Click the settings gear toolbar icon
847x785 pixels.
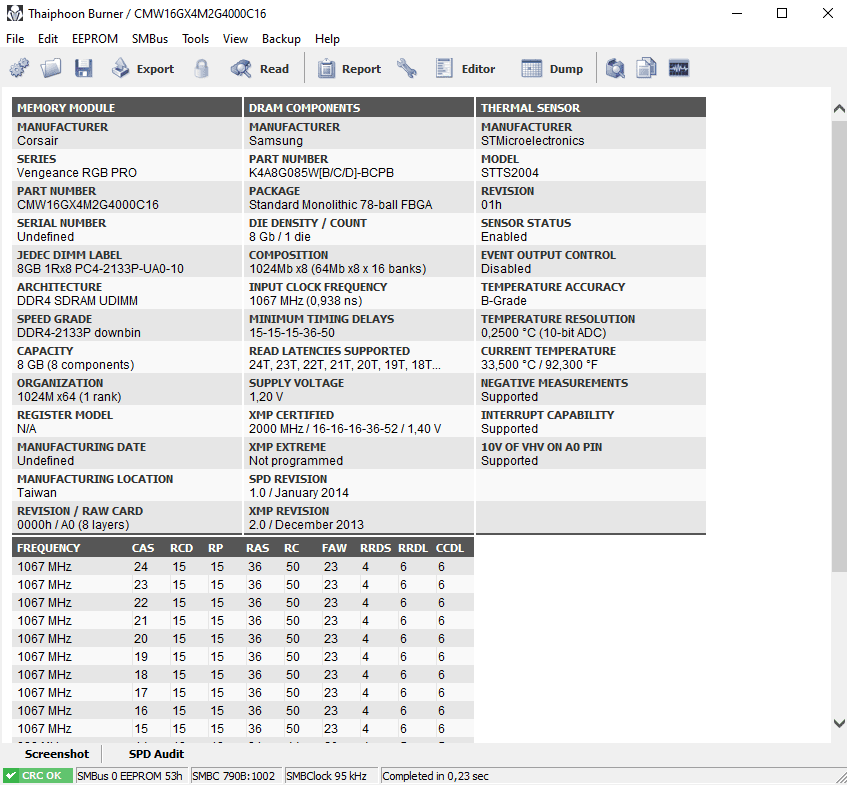click(x=19, y=69)
